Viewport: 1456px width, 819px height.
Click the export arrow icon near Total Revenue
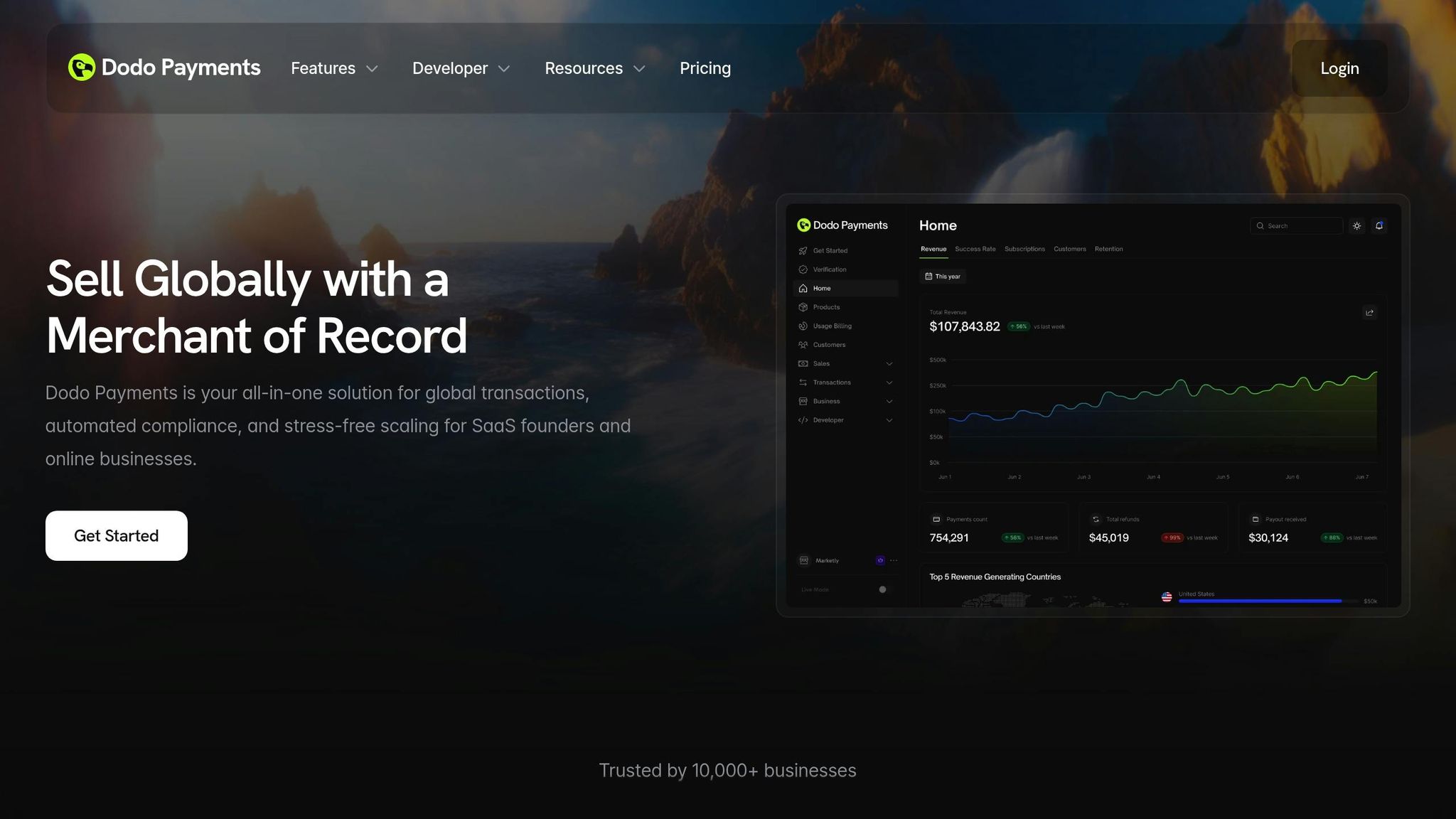pos(1369,312)
